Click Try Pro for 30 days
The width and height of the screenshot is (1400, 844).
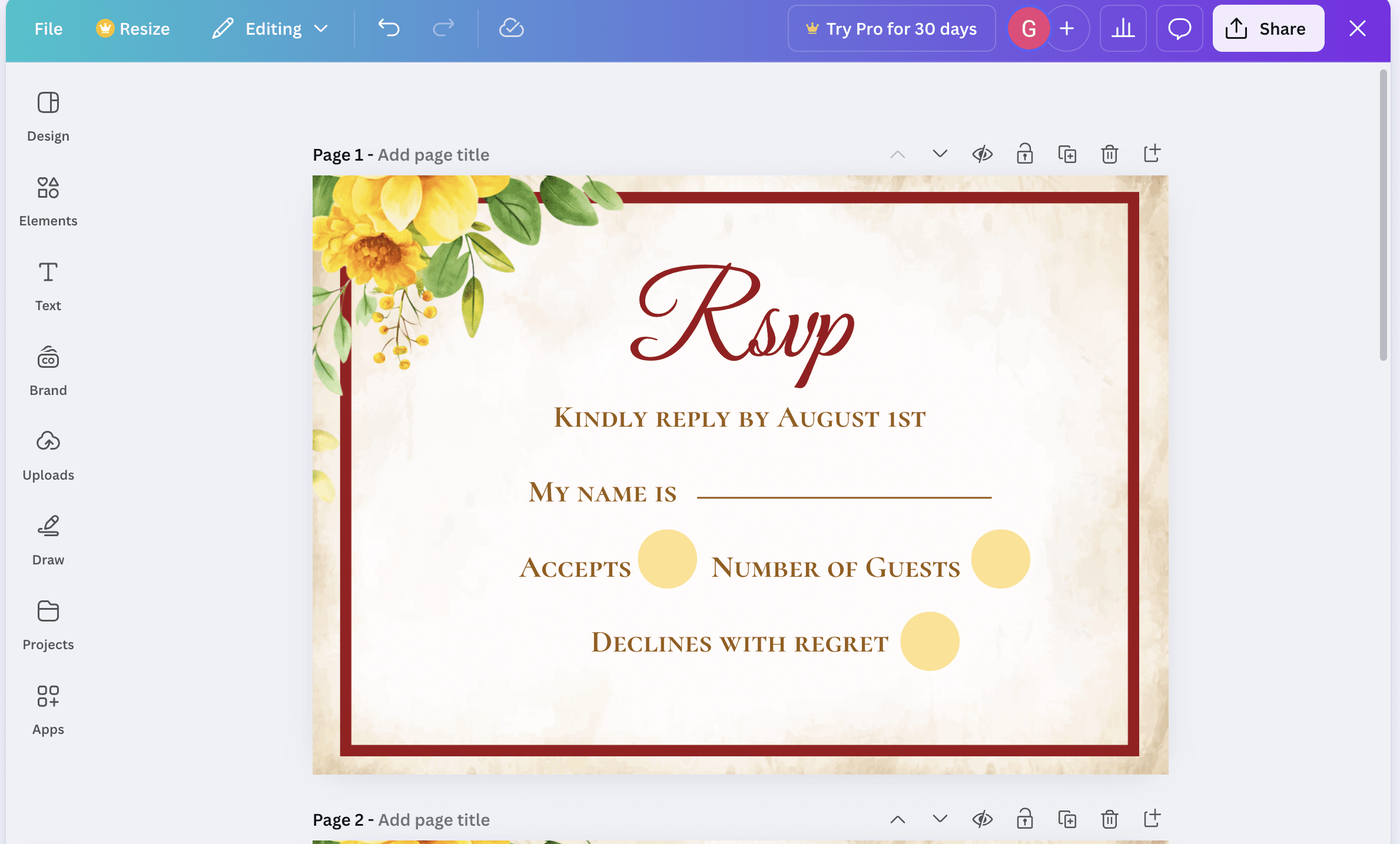coord(891,28)
